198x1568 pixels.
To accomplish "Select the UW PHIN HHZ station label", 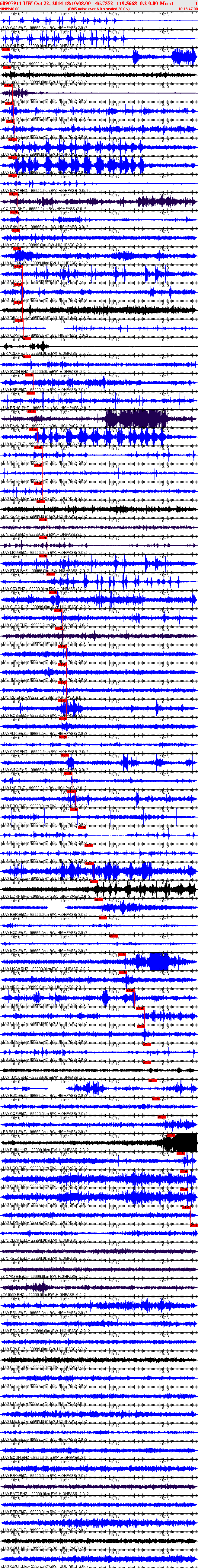I will tap(45, 1151).
